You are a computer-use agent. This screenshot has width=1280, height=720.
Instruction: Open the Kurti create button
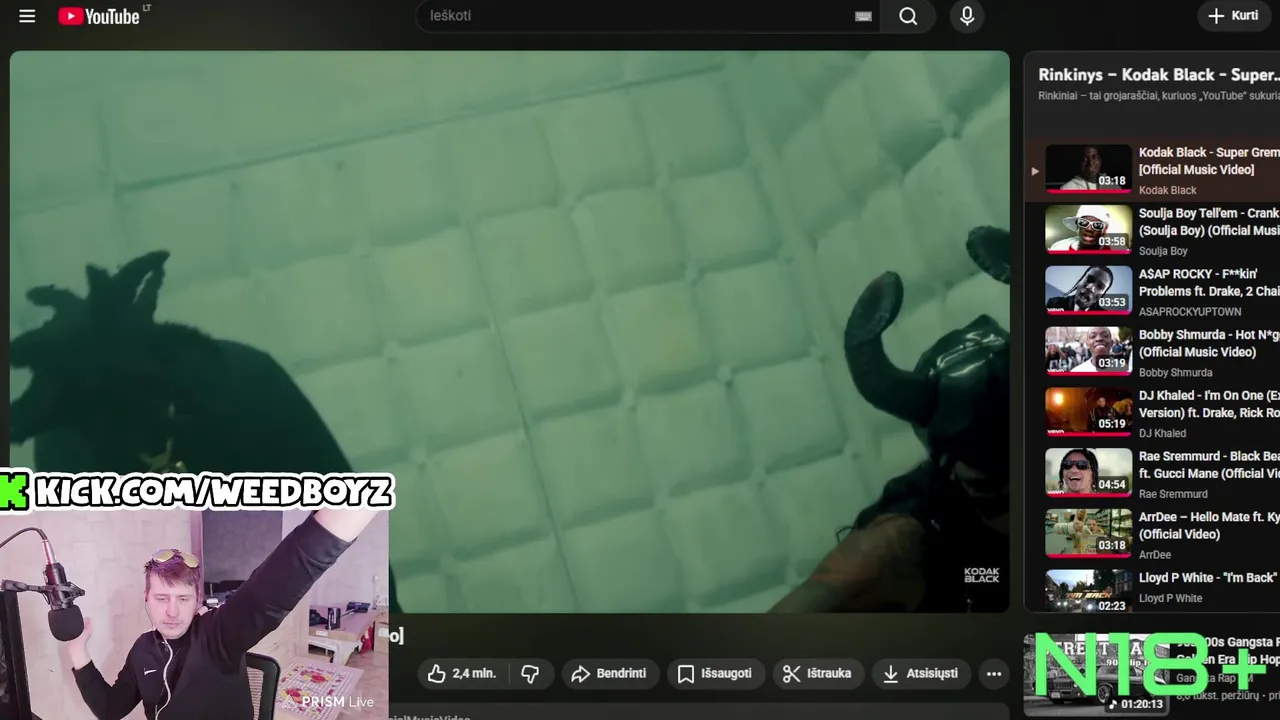tap(1234, 16)
